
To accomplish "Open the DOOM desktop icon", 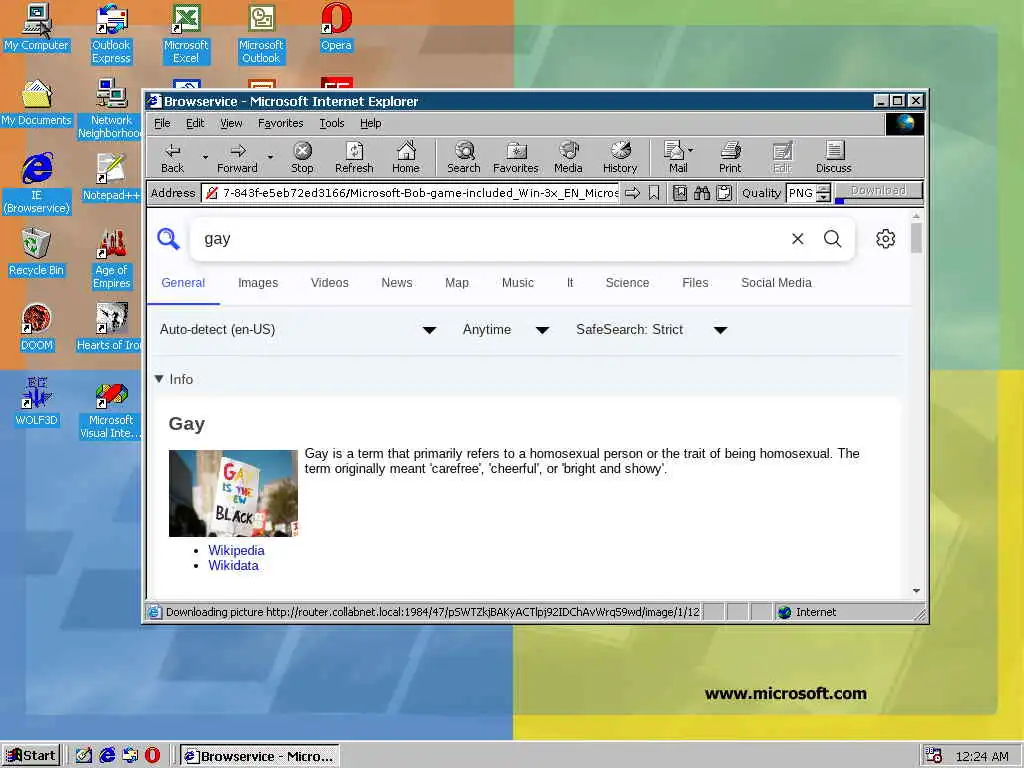I will pos(37,327).
